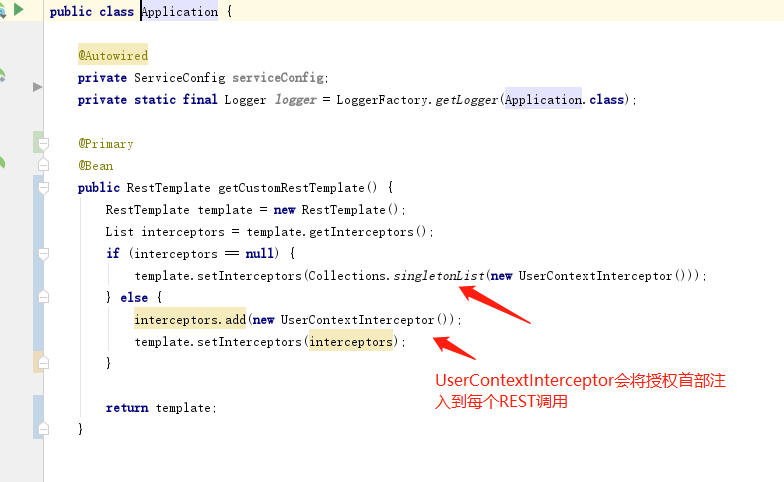Viewport: 784px width, 482px height.
Task: Click the final keyword in logger declaration
Action: coord(200,100)
